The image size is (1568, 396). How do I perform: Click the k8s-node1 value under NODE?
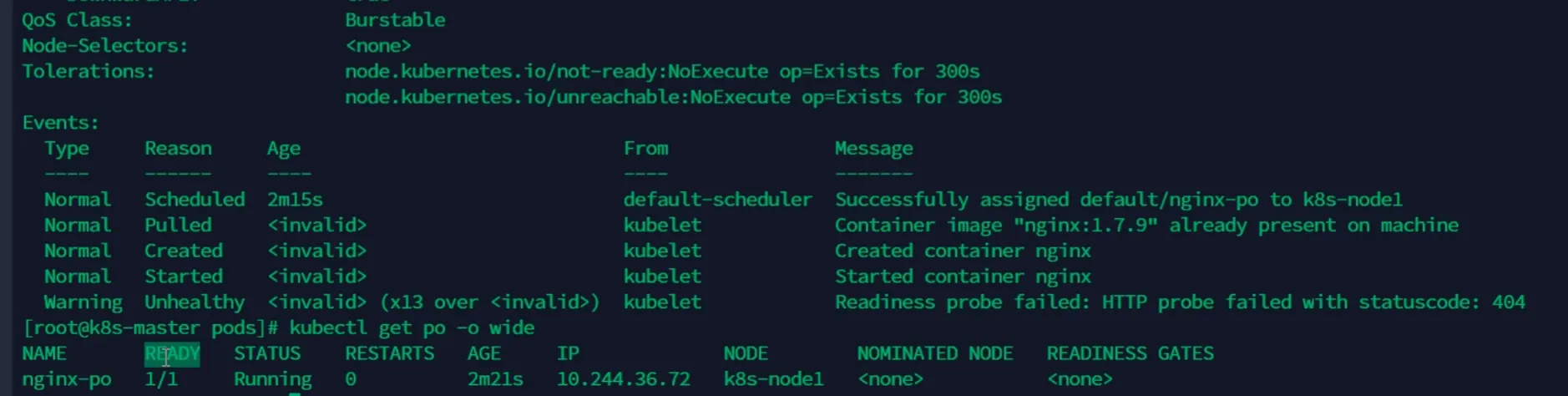(773, 379)
